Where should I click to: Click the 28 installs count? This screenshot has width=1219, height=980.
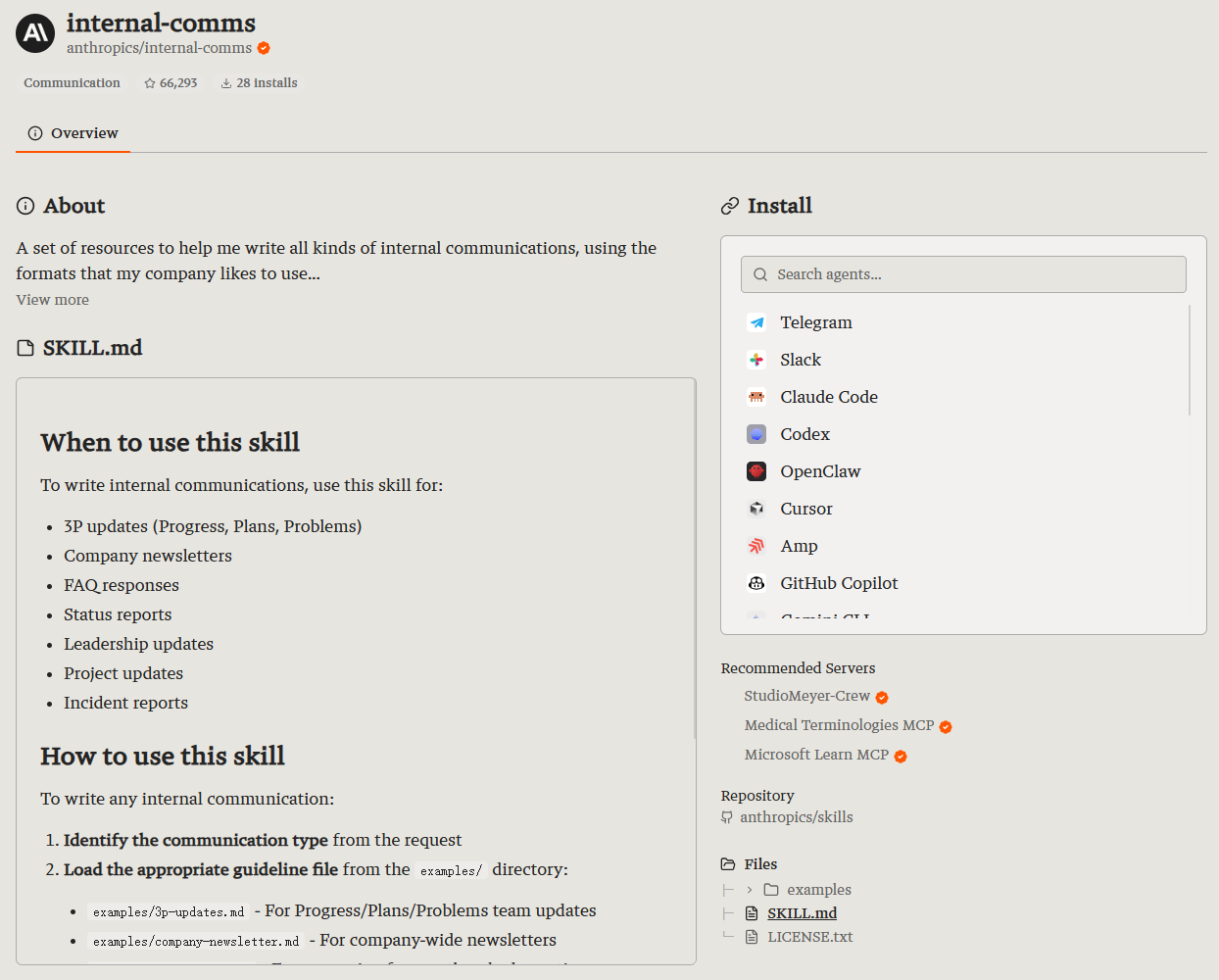pos(267,83)
